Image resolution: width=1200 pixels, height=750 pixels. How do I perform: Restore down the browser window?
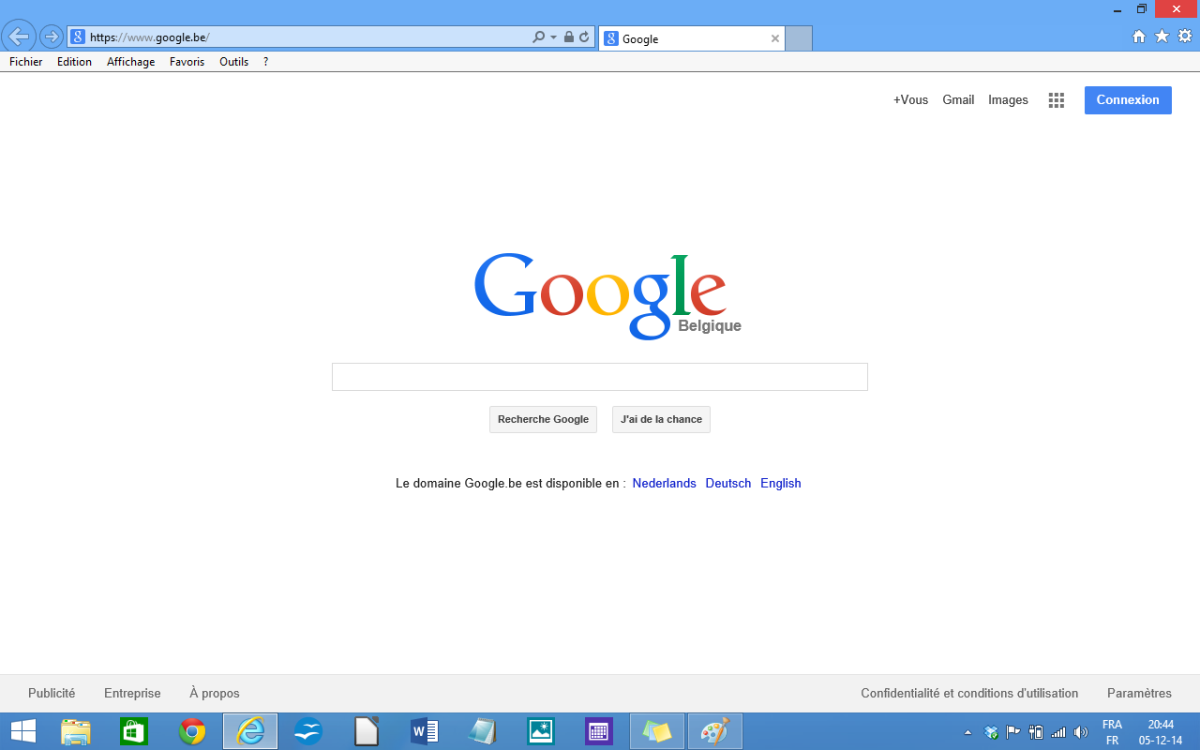click(1141, 8)
